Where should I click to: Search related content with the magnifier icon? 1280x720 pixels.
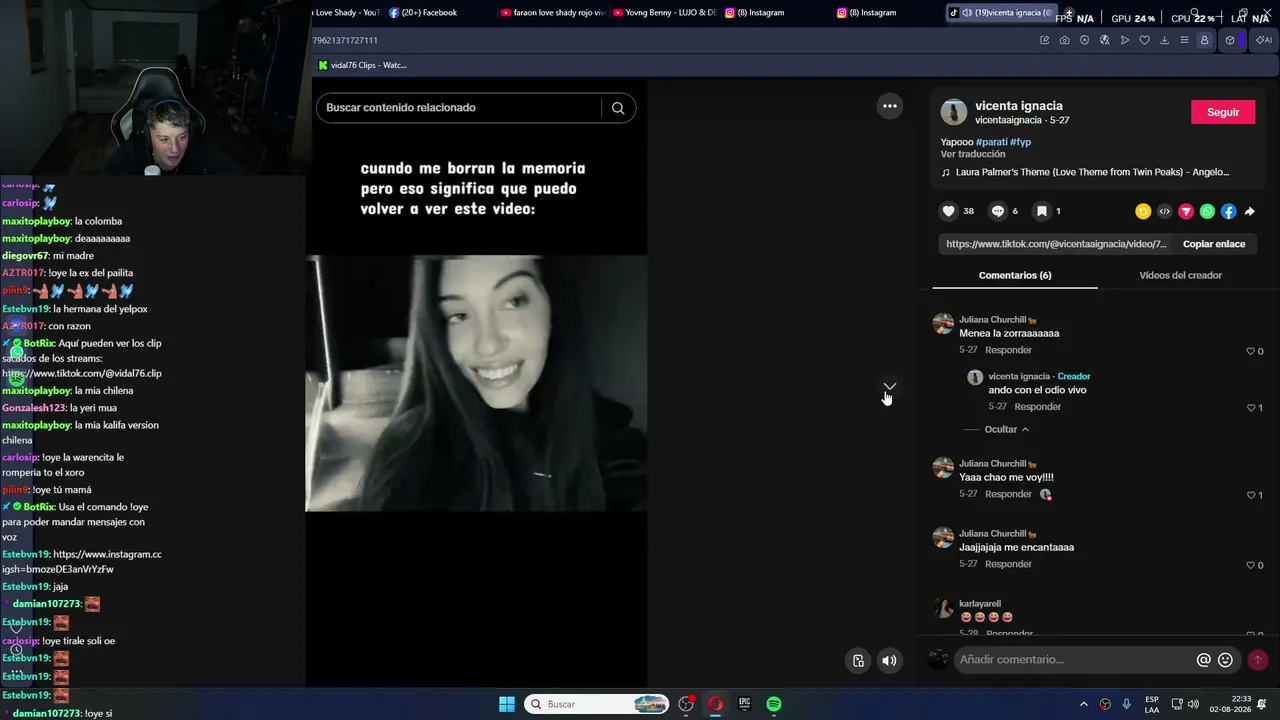point(618,108)
